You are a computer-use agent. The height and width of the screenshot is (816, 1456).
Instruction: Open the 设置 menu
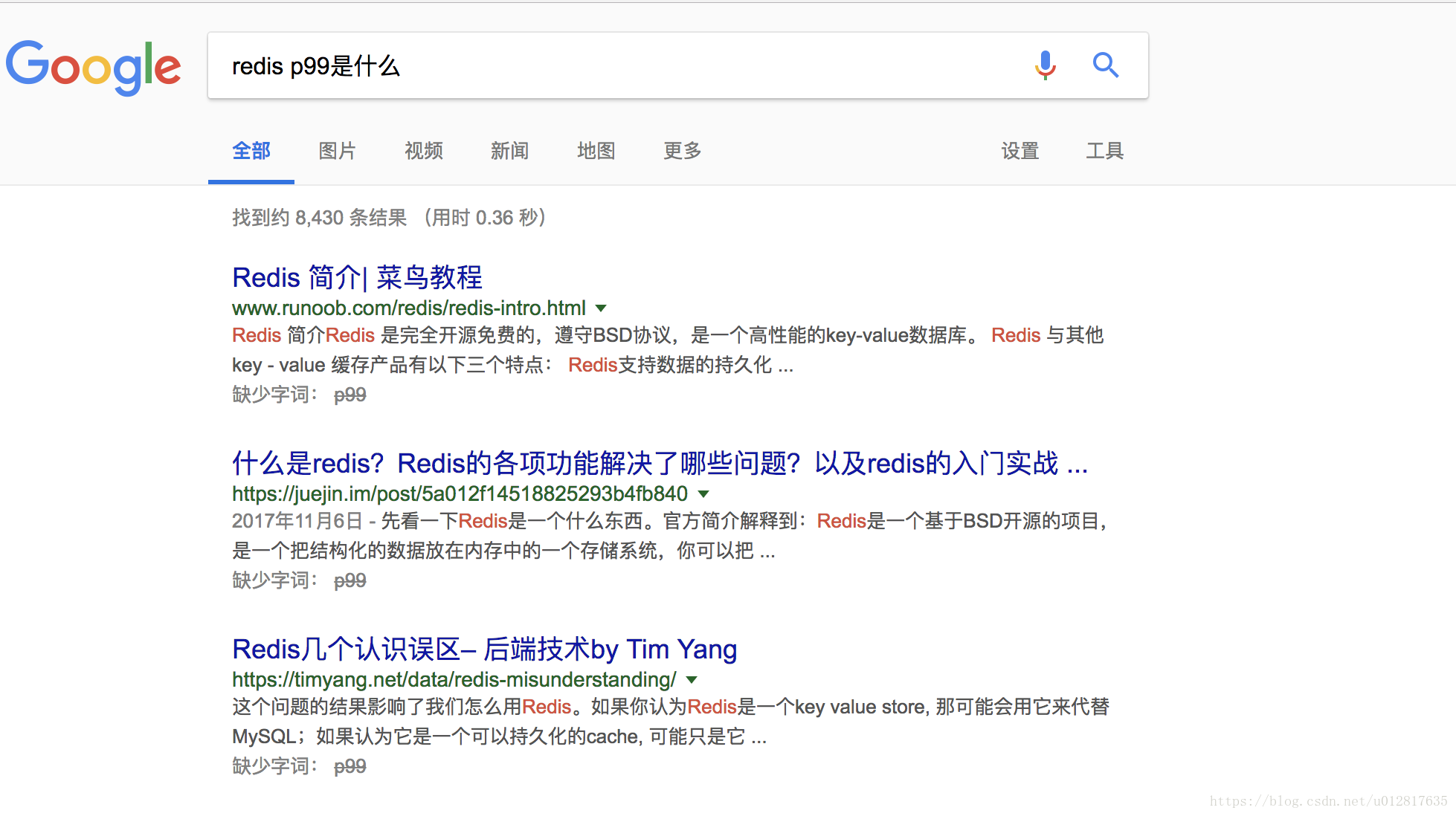tap(1019, 151)
